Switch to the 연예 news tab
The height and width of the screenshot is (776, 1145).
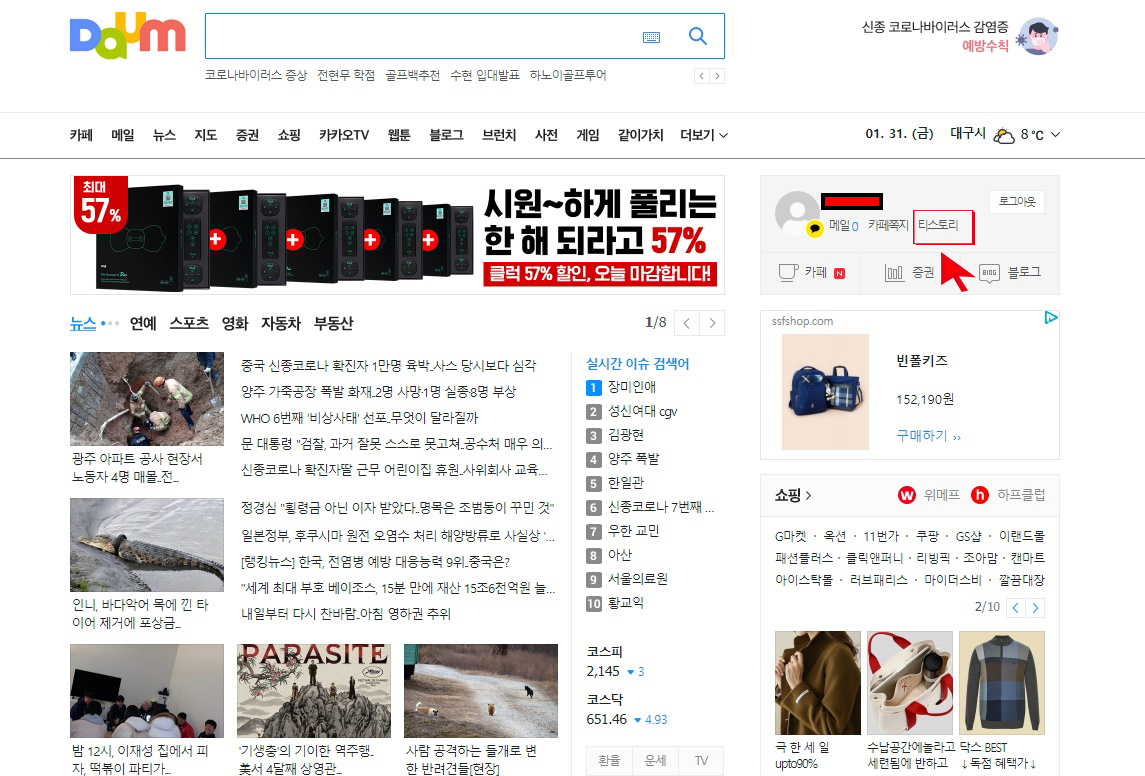(143, 323)
